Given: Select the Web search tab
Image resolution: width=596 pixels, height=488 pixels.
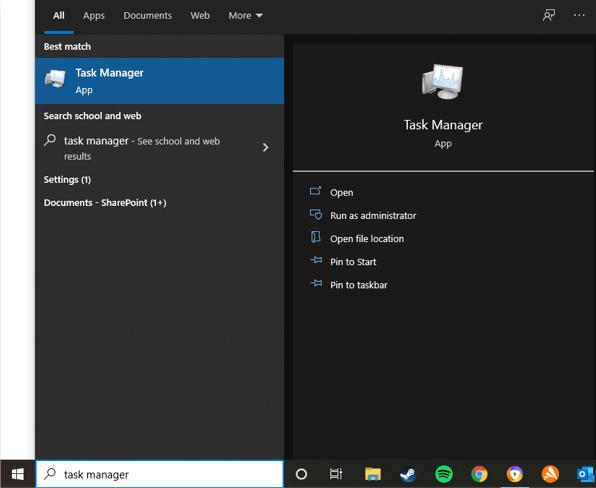Looking at the screenshot, I should coord(200,16).
